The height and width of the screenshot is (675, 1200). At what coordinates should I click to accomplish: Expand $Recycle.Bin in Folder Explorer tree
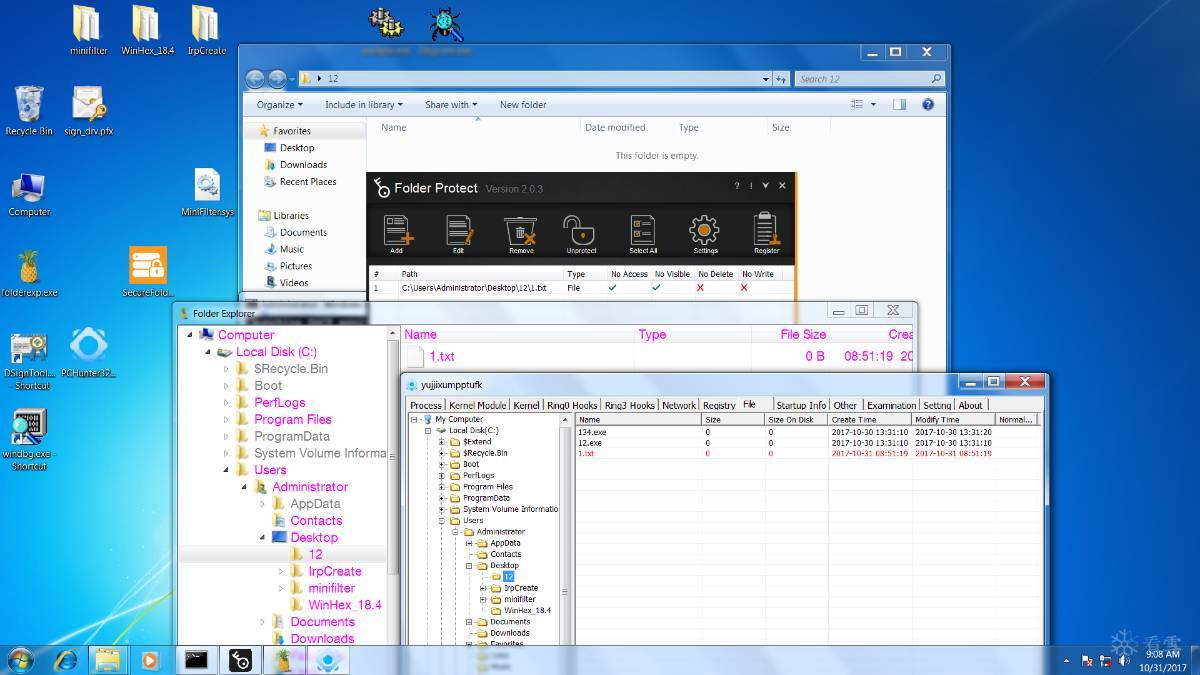(226, 369)
